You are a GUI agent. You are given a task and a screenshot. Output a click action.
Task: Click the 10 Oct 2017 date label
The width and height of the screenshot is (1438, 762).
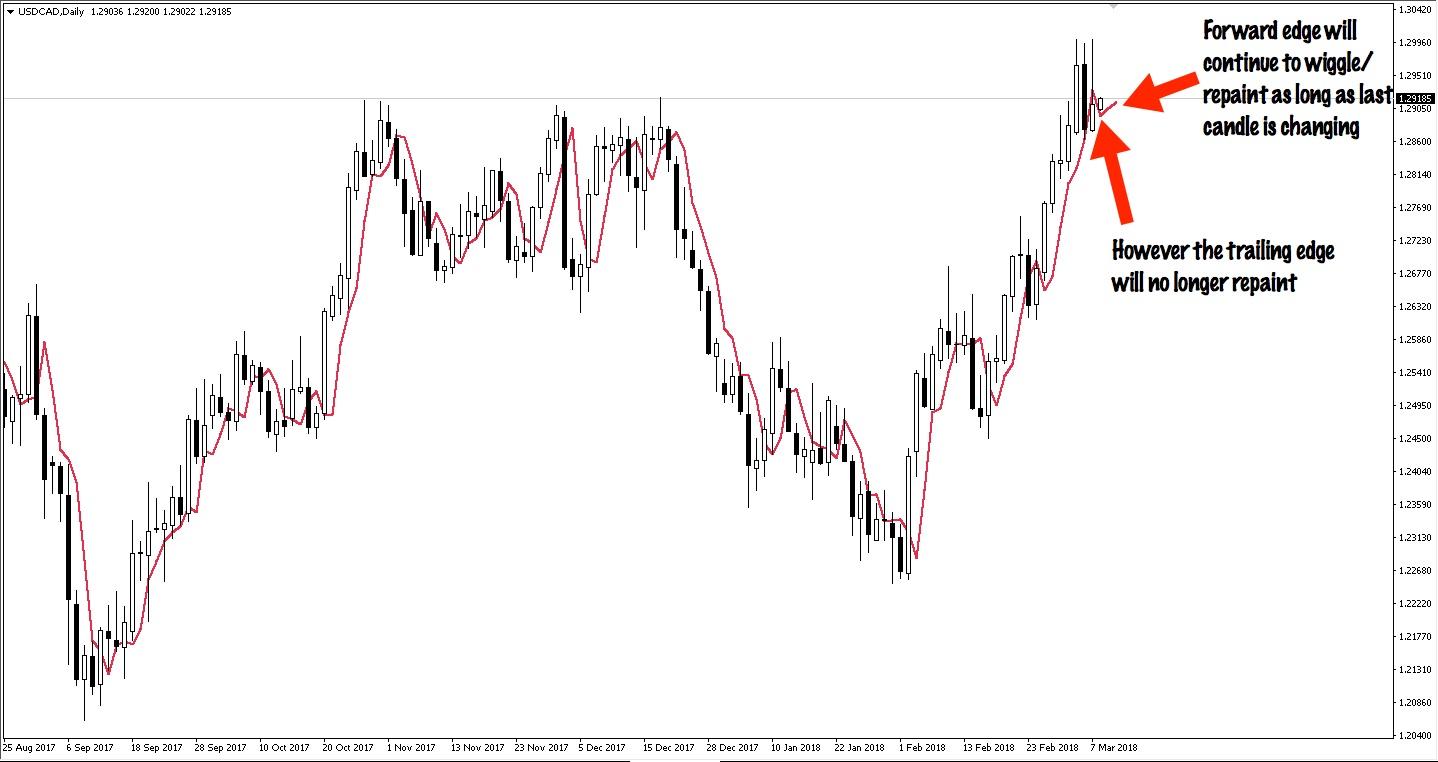pyautogui.click(x=284, y=747)
